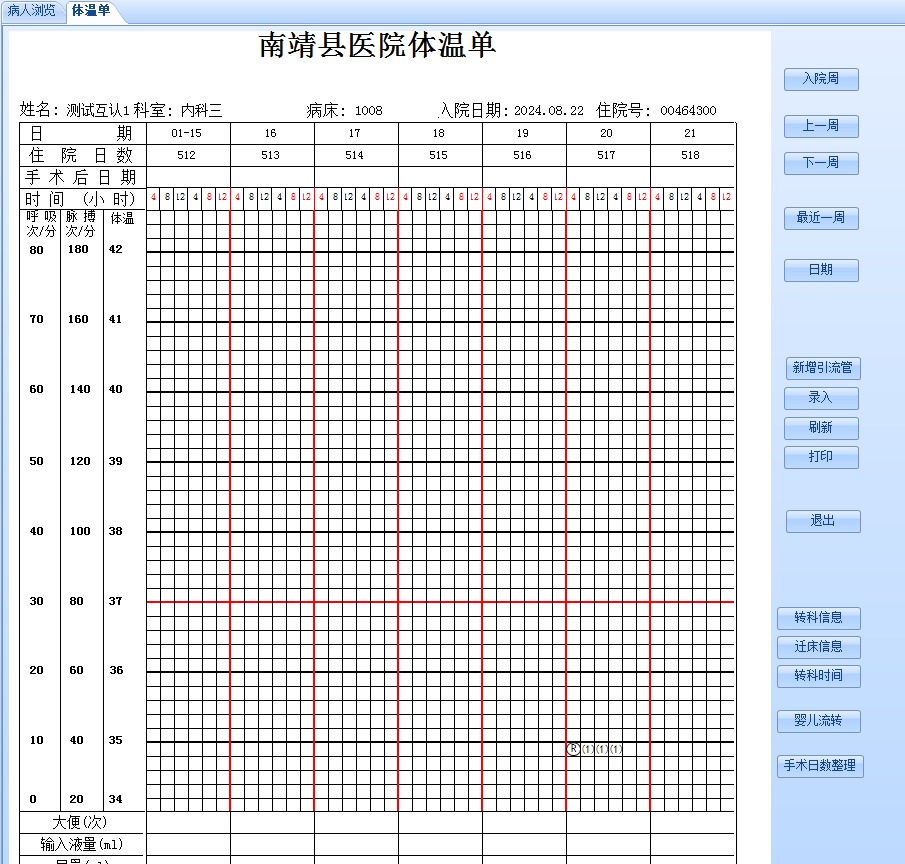Click the title 南靖县医院体温单

click(x=377, y=45)
